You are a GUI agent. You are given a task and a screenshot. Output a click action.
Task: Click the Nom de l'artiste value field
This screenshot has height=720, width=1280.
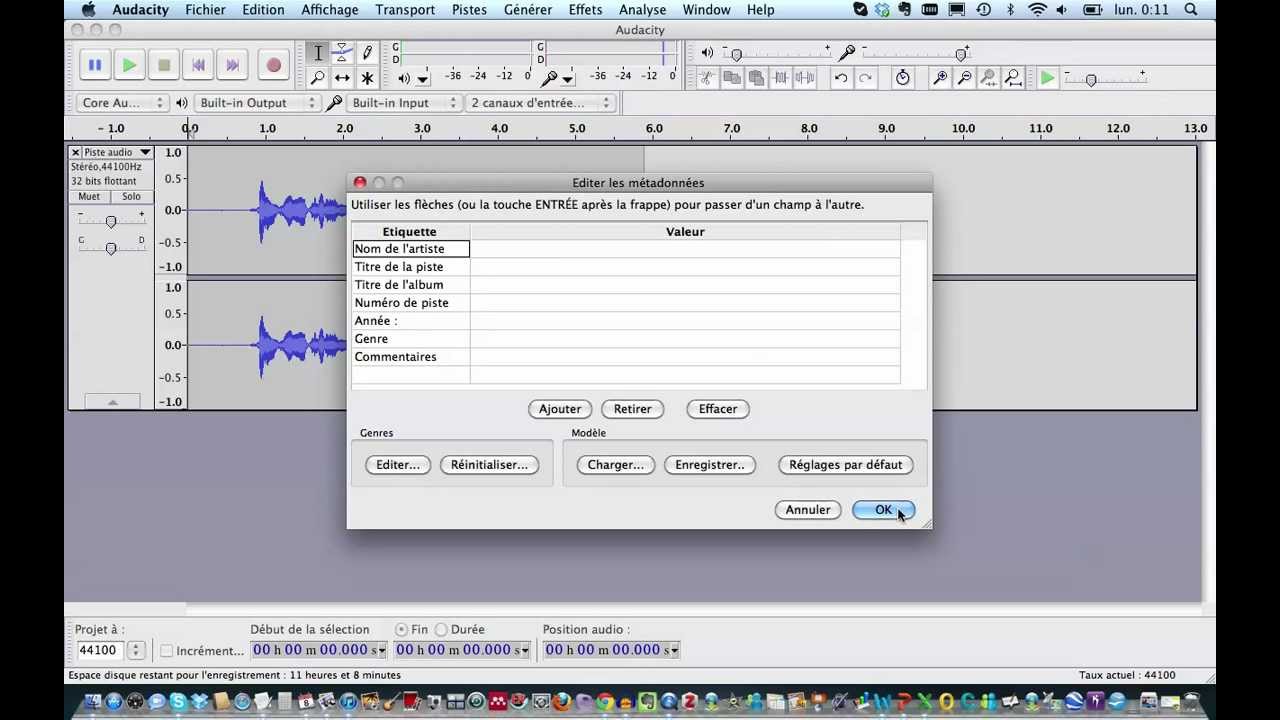tap(685, 249)
